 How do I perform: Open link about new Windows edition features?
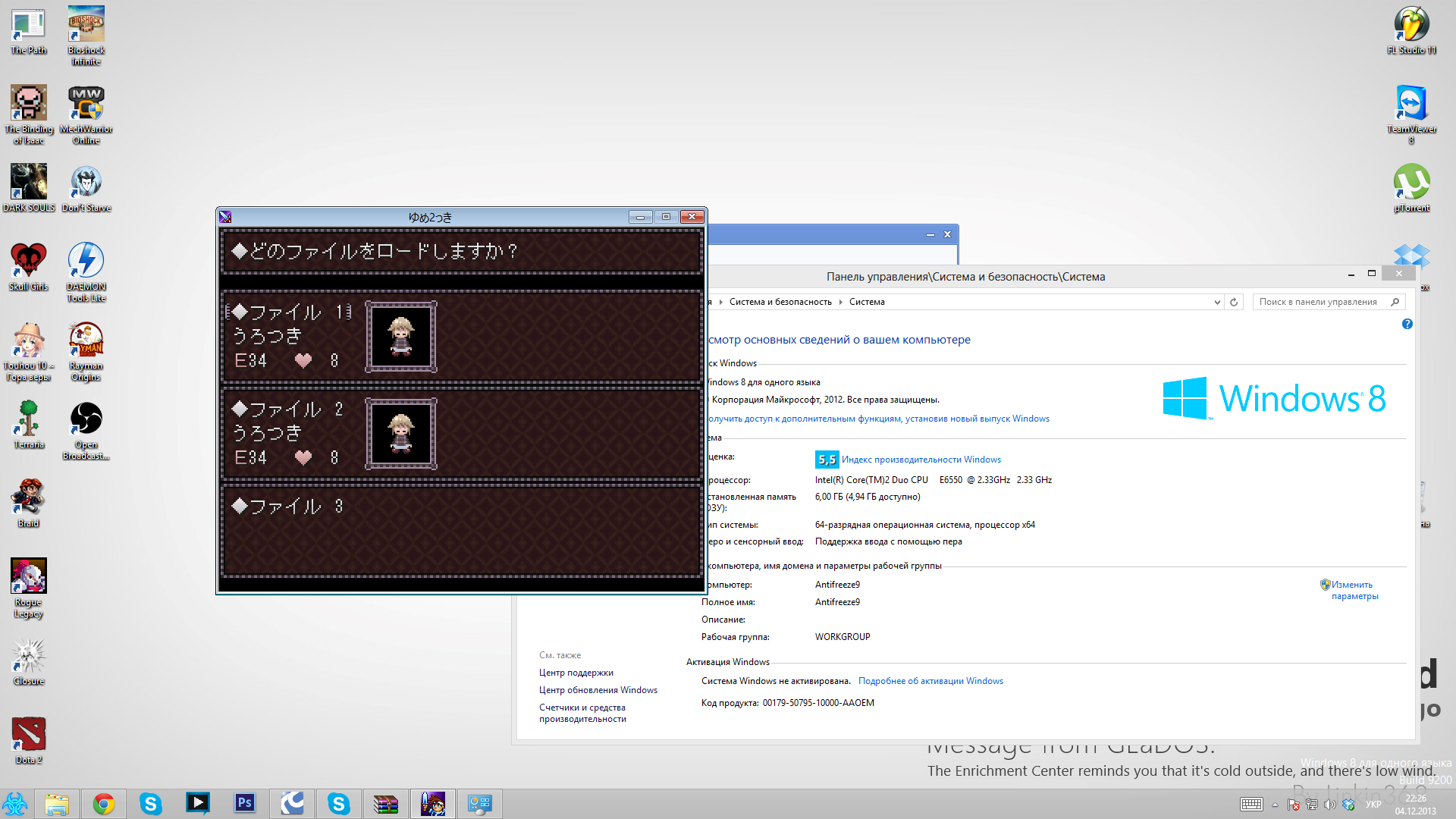point(878,419)
